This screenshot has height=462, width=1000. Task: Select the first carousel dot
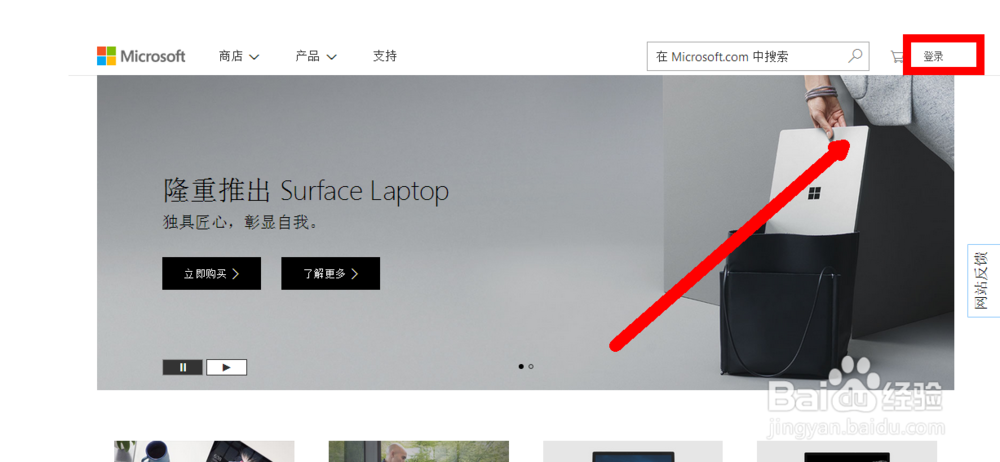(x=521, y=366)
